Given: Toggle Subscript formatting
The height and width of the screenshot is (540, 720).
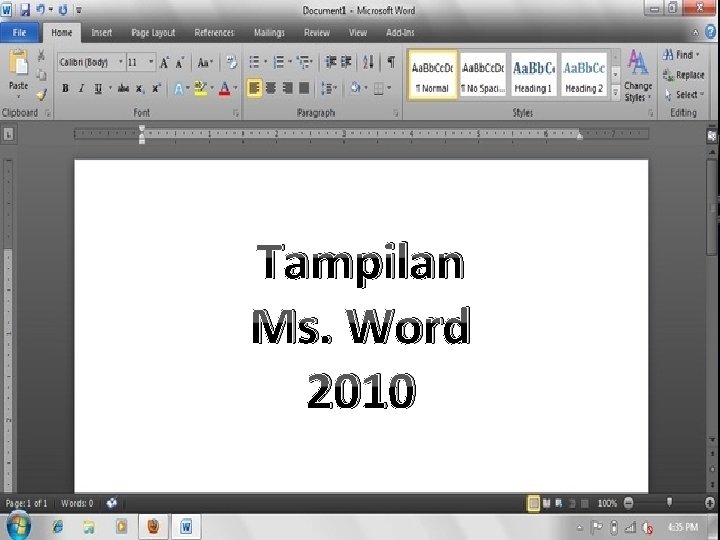Looking at the screenshot, I should 140,88.
